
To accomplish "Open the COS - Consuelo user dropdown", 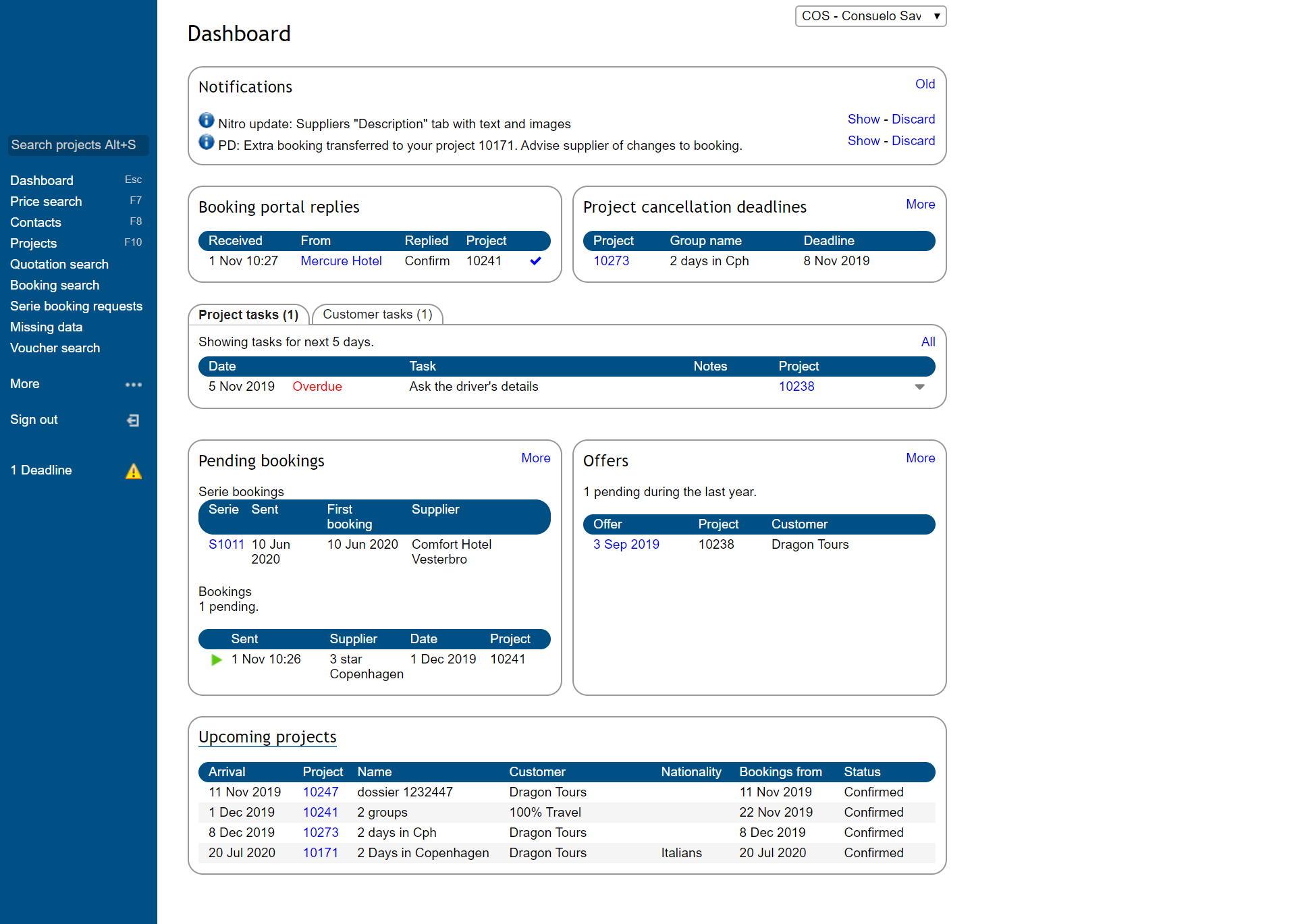I will 870,16.
